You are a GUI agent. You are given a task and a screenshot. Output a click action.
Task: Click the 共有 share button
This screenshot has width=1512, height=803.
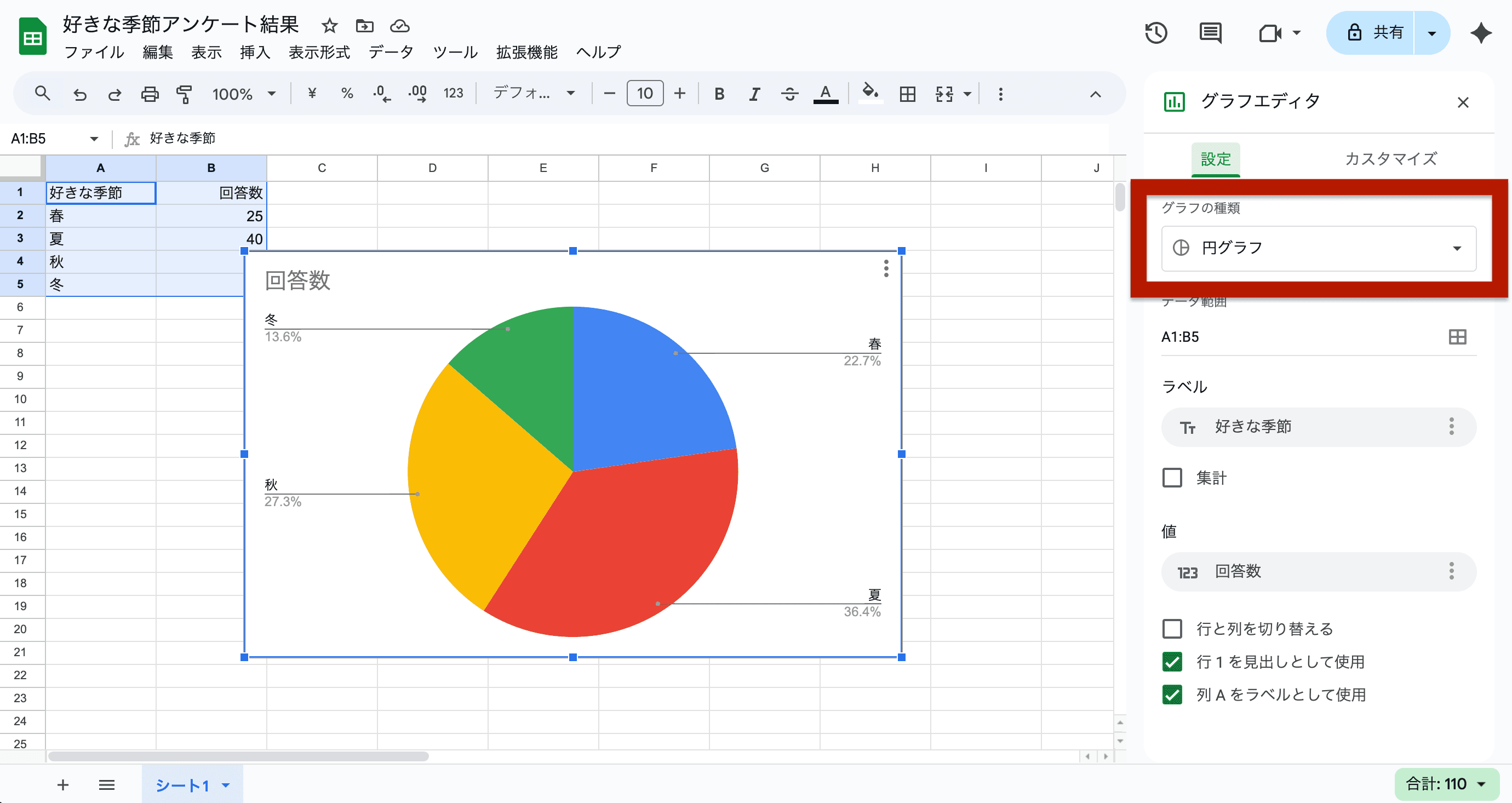[1372, 33]
